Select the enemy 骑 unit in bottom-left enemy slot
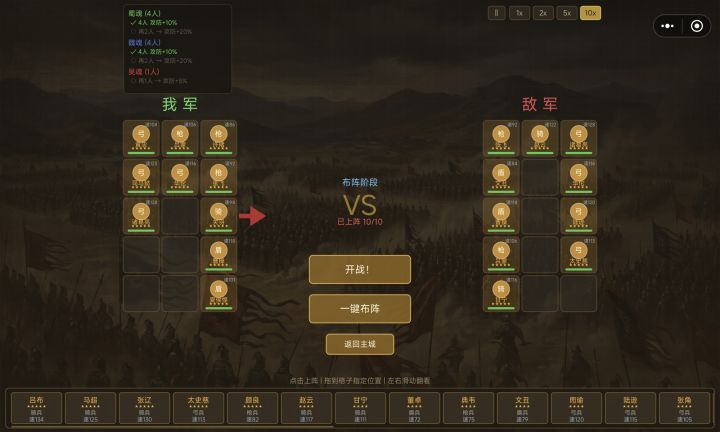The image size is (720, 432). (501, 293)
